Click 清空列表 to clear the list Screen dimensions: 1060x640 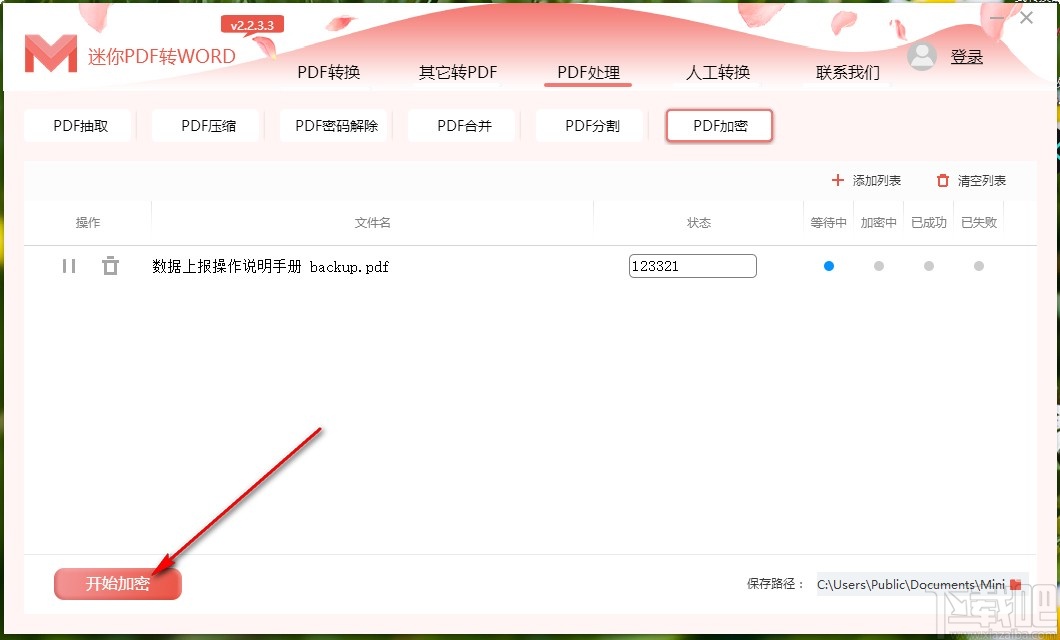point(971,180)
